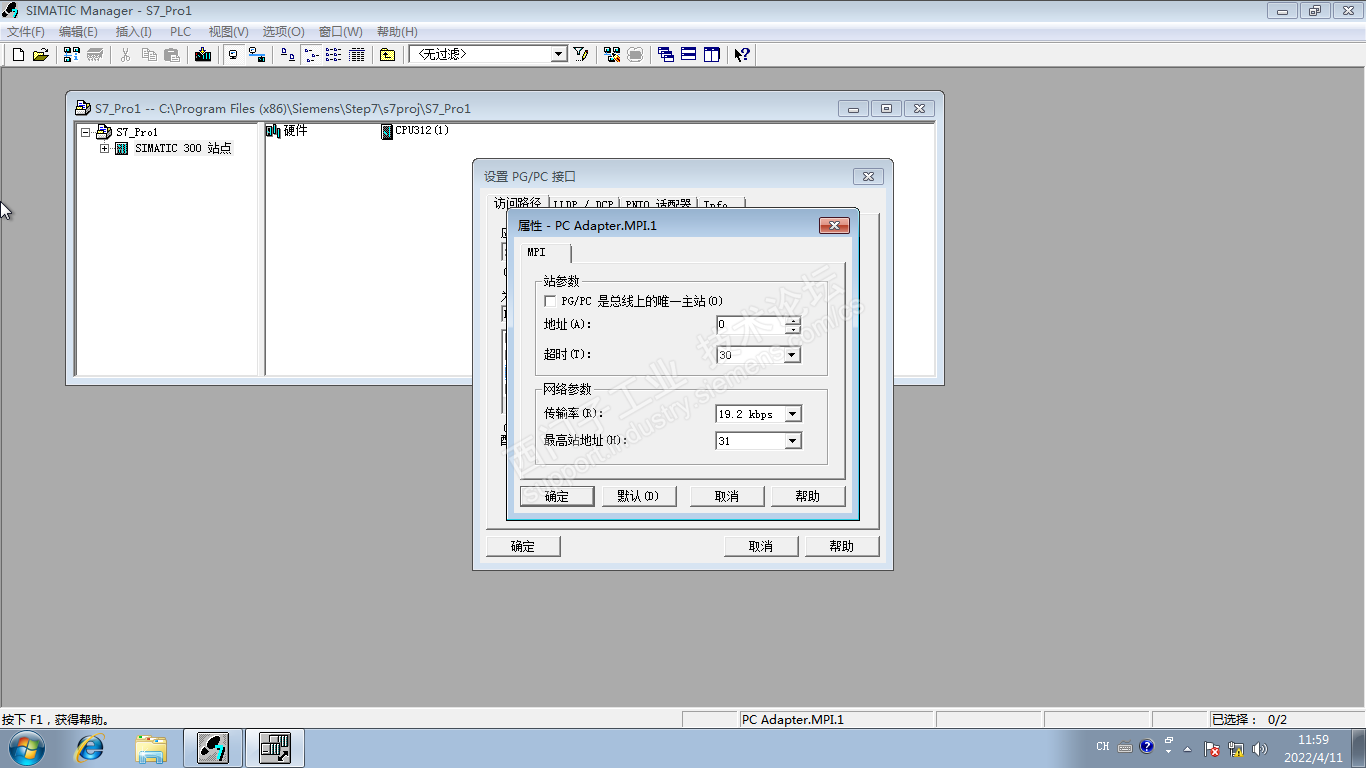The image size is (1366, 768).
Task: Click the grayed Simulate Modules icon
Action: coord(635,55)
